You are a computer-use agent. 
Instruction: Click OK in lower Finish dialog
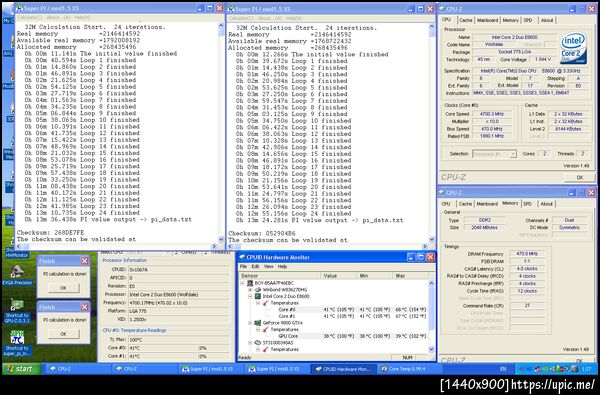(x=64, y=334)
